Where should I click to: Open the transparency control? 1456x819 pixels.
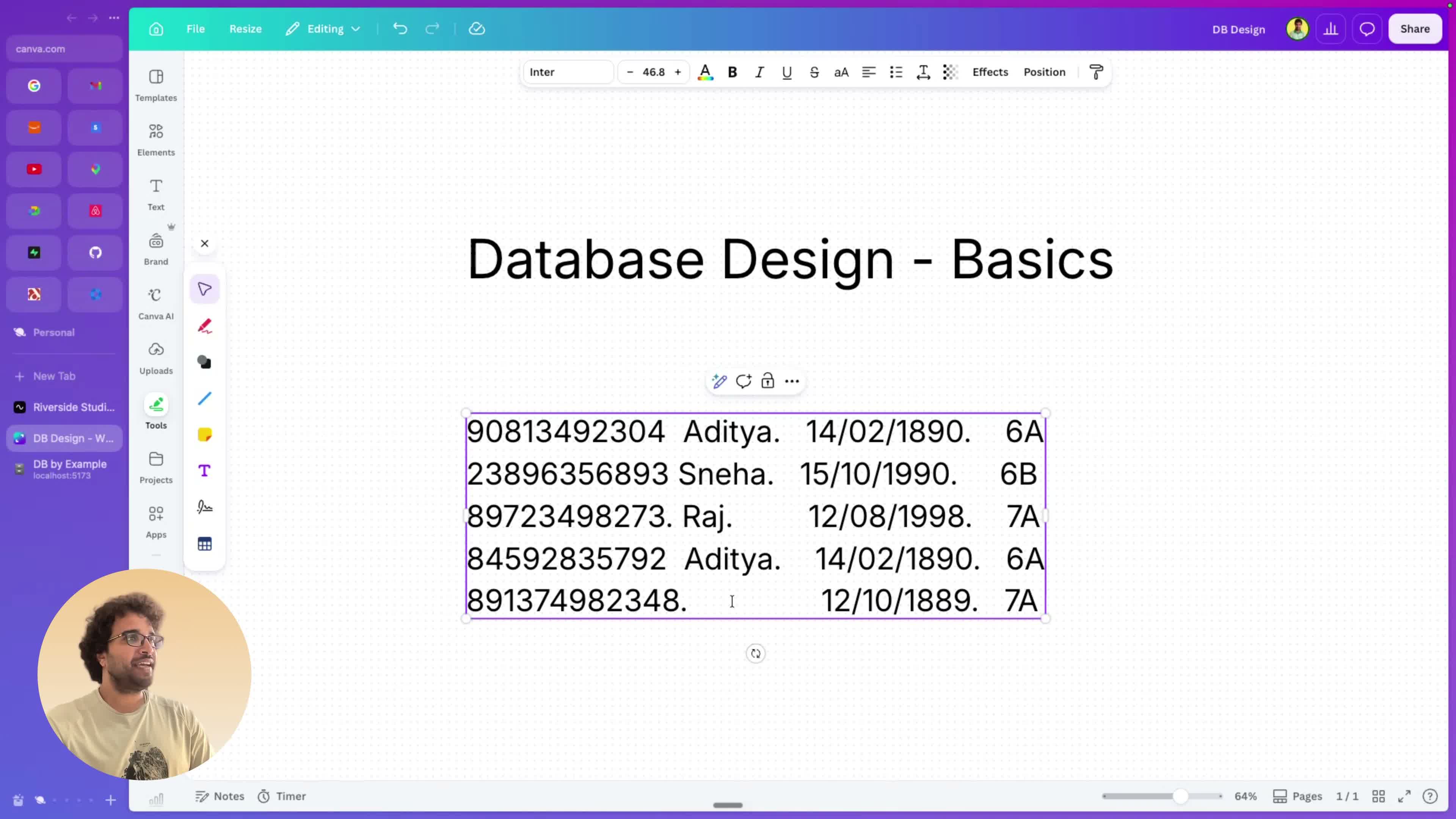tap(951, 72)
